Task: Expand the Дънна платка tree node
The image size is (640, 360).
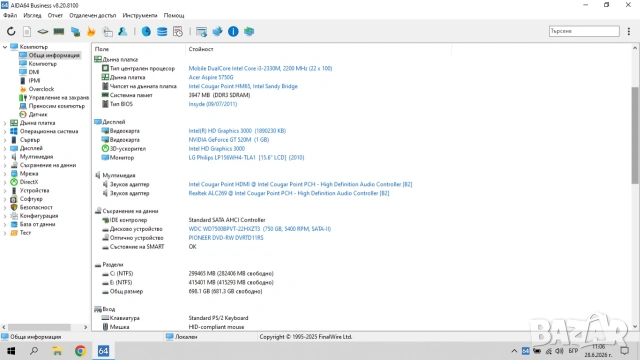Action: (5, 123)
